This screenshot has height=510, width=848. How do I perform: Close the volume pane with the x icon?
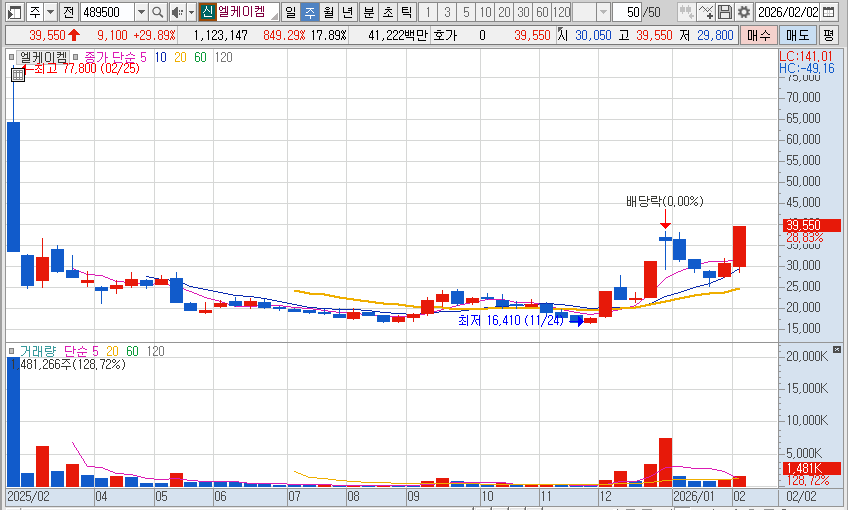click(837, 349)
